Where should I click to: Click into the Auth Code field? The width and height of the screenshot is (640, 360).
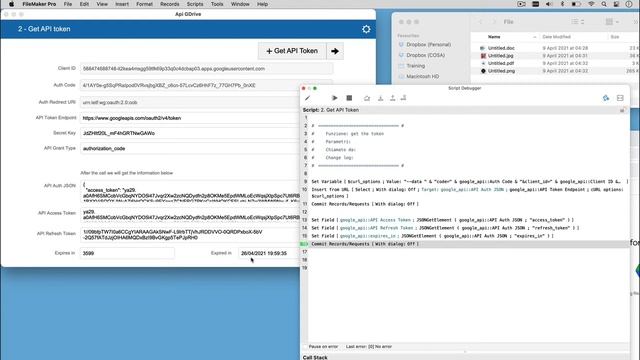coord(206,85)
